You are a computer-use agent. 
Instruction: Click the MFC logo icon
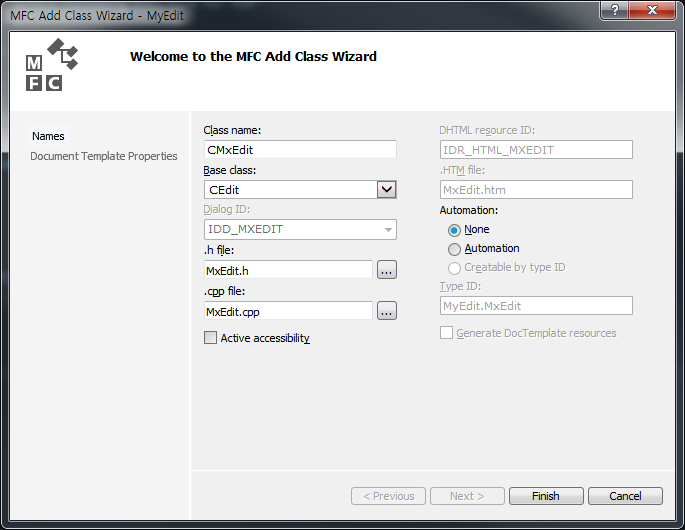click(x=52, y=65)
